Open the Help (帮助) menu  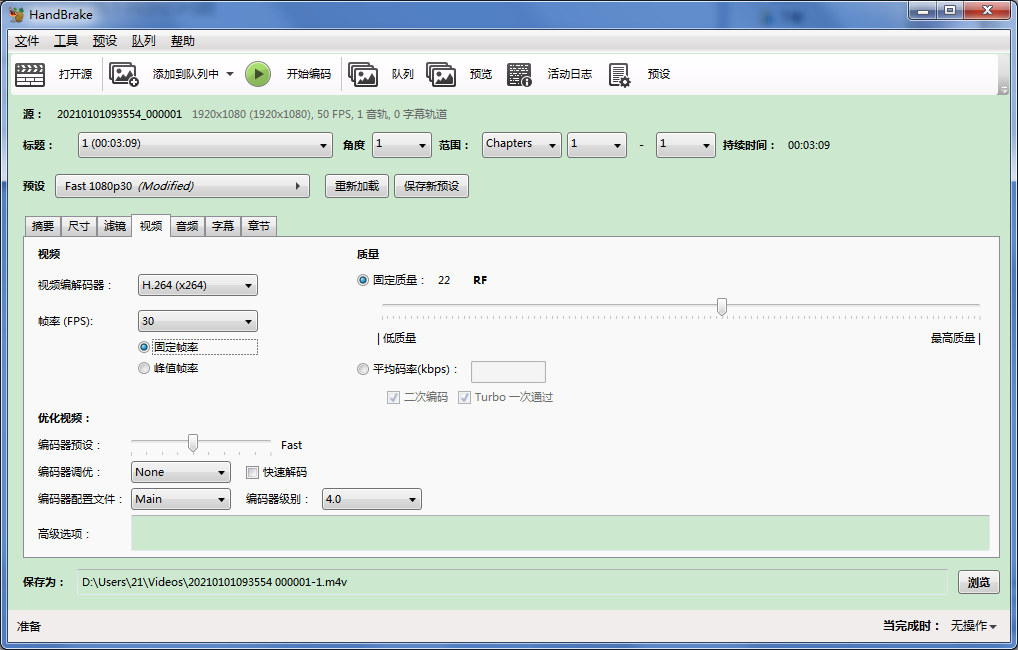point(182,41)
